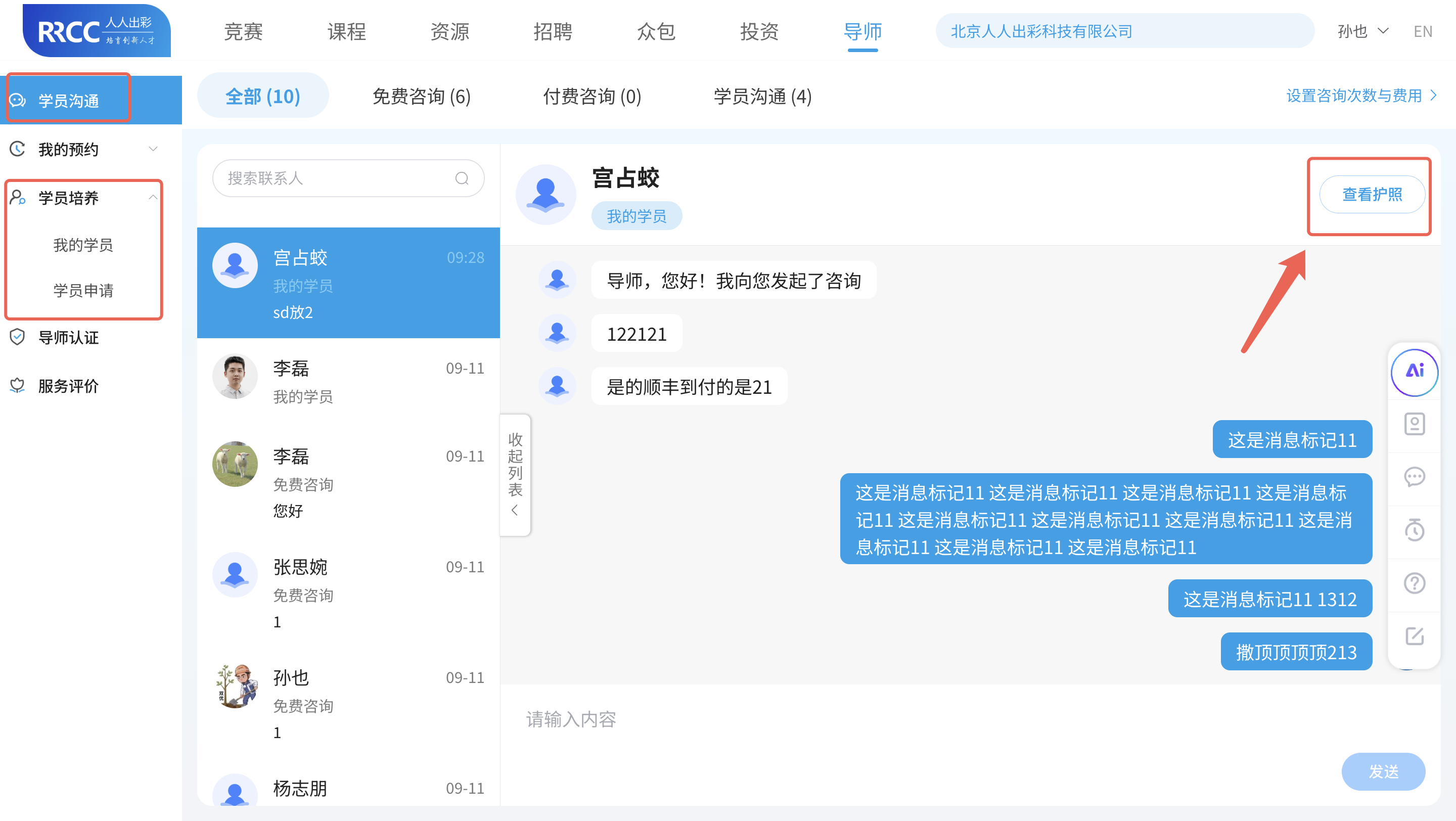This screenshot has height=821, width=1456.
Task: Click the chat bubble icon in right toolbar
Action: pos(1414,477)
